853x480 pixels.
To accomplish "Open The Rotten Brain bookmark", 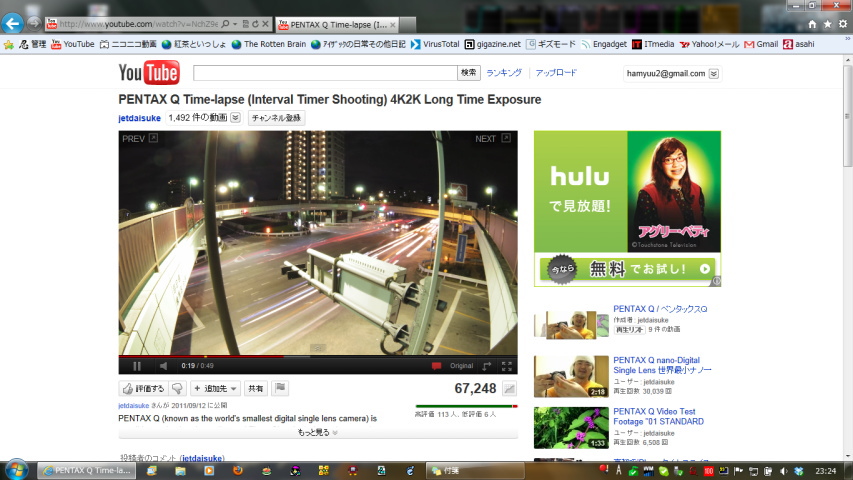I will [x=269, y=44].
